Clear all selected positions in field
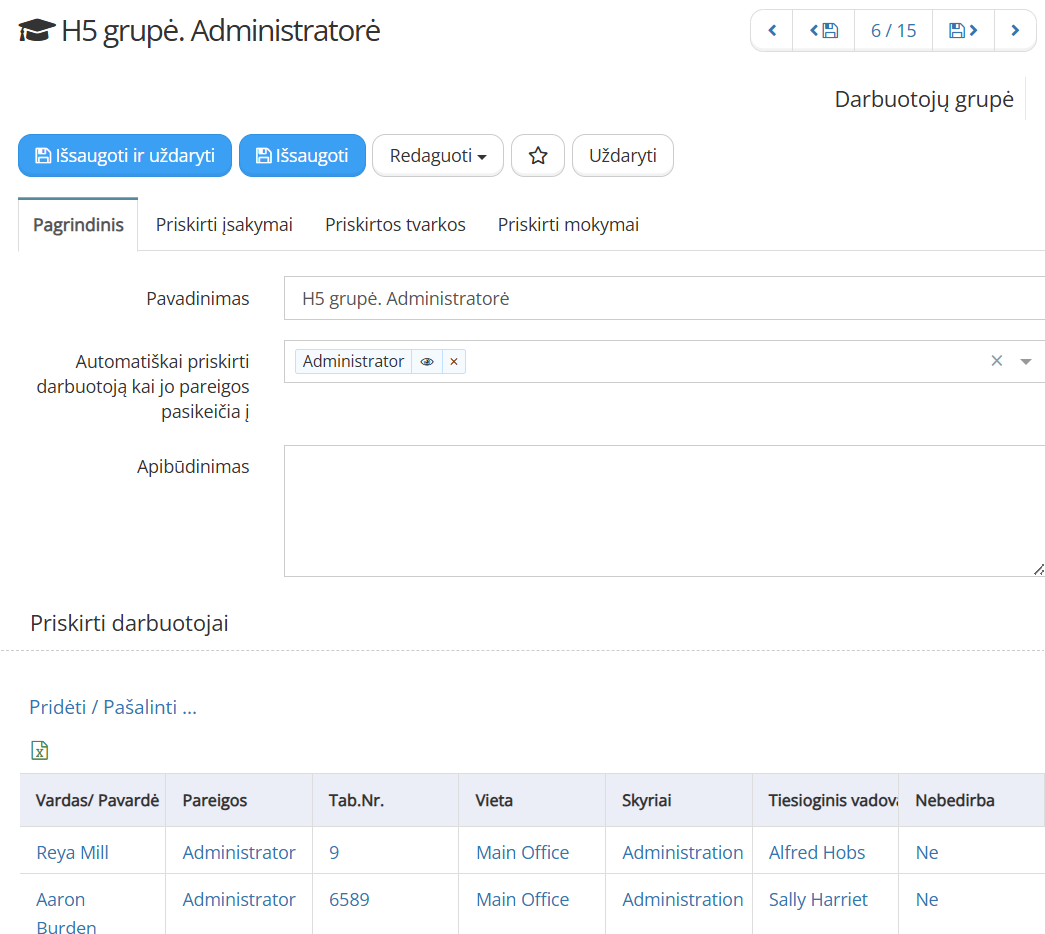This screenshot has height=934, width=1045. [x=996, y=361]
